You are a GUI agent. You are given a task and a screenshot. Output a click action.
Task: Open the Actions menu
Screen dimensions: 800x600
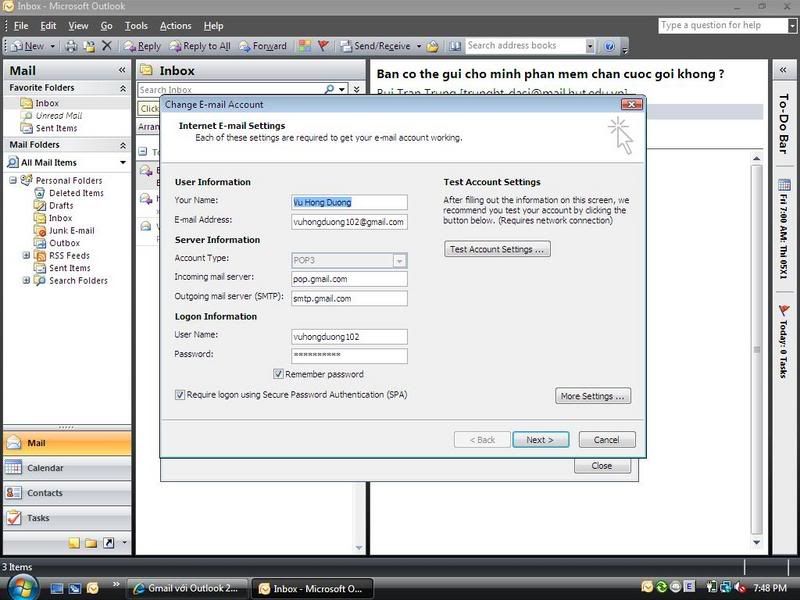175,25
